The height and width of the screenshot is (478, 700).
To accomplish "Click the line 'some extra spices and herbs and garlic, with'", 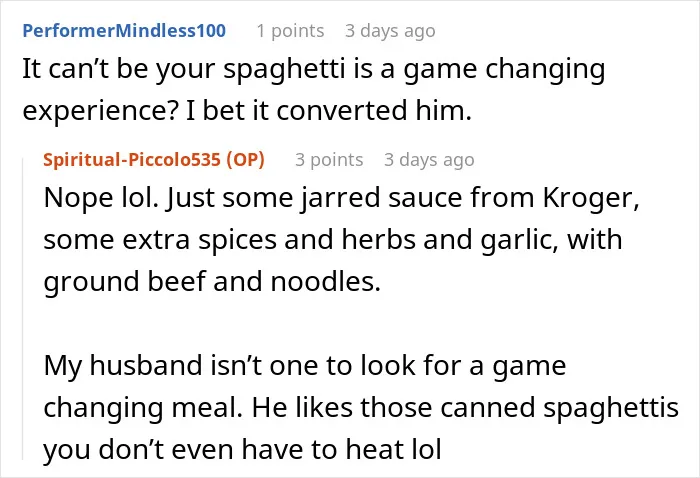I will [x=333, y=240].
